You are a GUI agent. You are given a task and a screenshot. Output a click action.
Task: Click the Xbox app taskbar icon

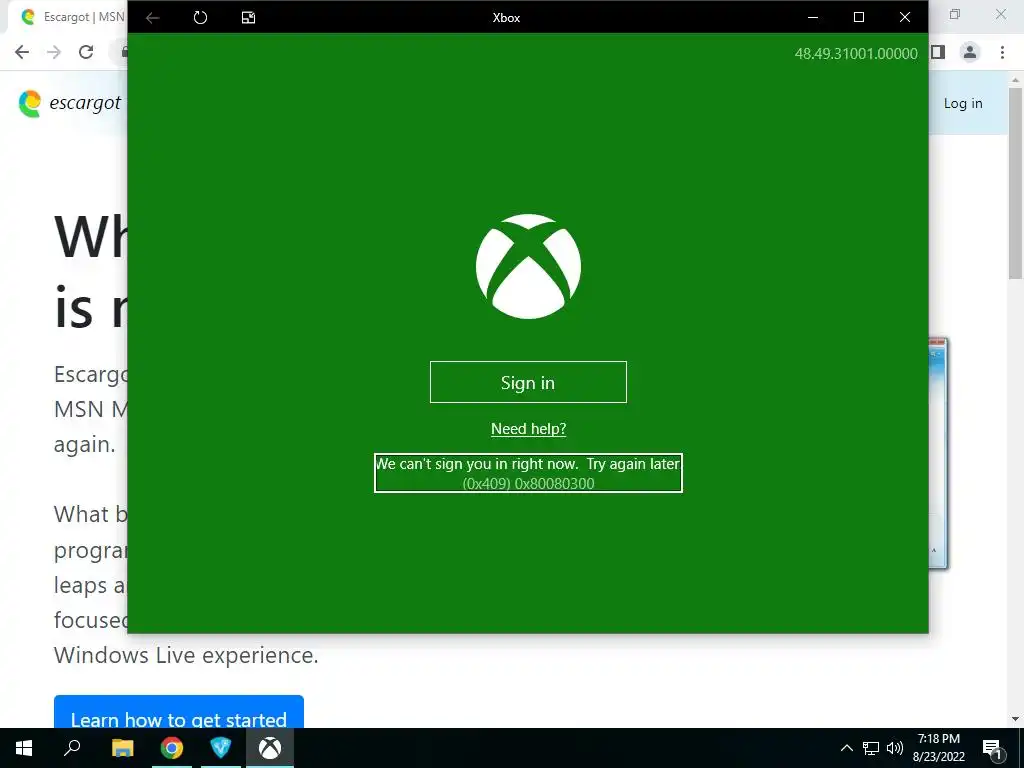click(x=270, y=748)
